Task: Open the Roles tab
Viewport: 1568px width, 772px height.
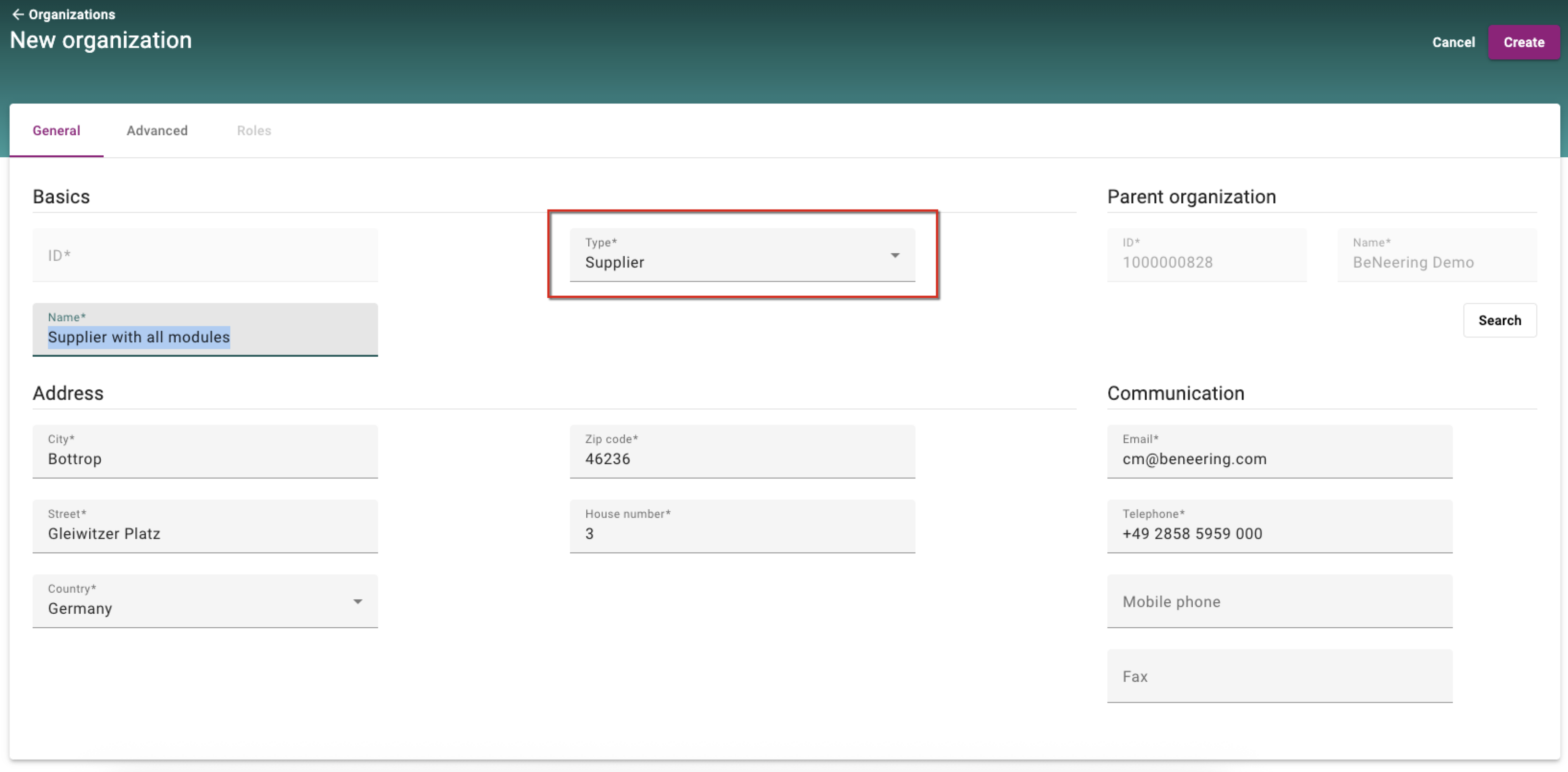Action: [x=254, y=130]
